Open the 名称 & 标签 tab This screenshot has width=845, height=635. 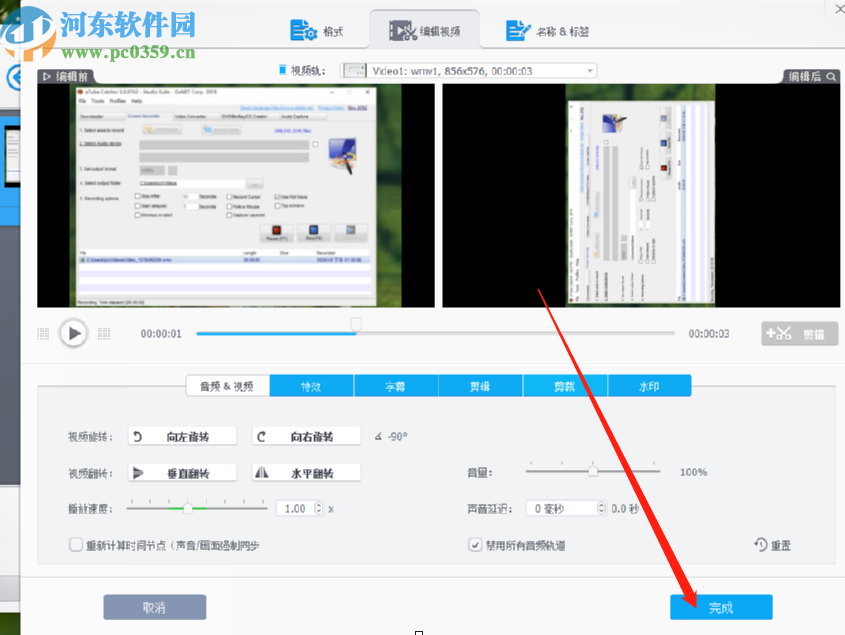tap(548, 31)
